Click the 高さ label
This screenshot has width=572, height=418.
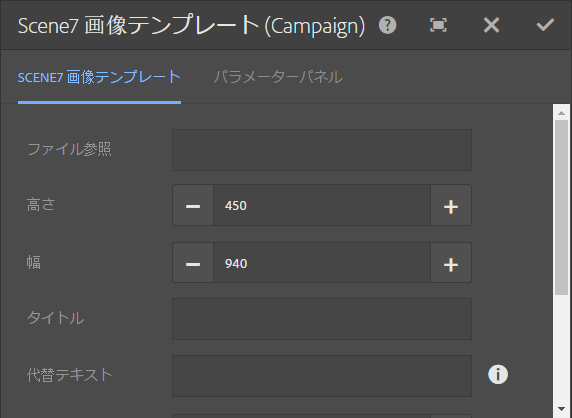click(x=40, y=204)
